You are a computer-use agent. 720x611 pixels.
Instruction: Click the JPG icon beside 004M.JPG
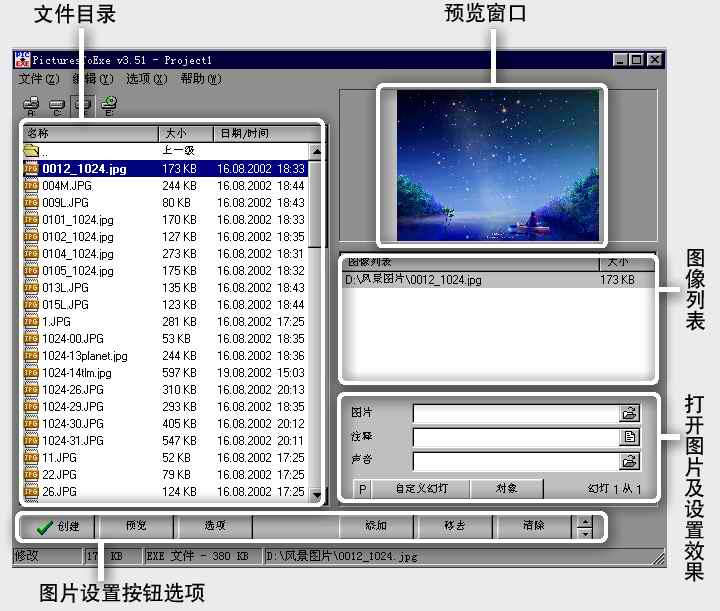(31, 185)
